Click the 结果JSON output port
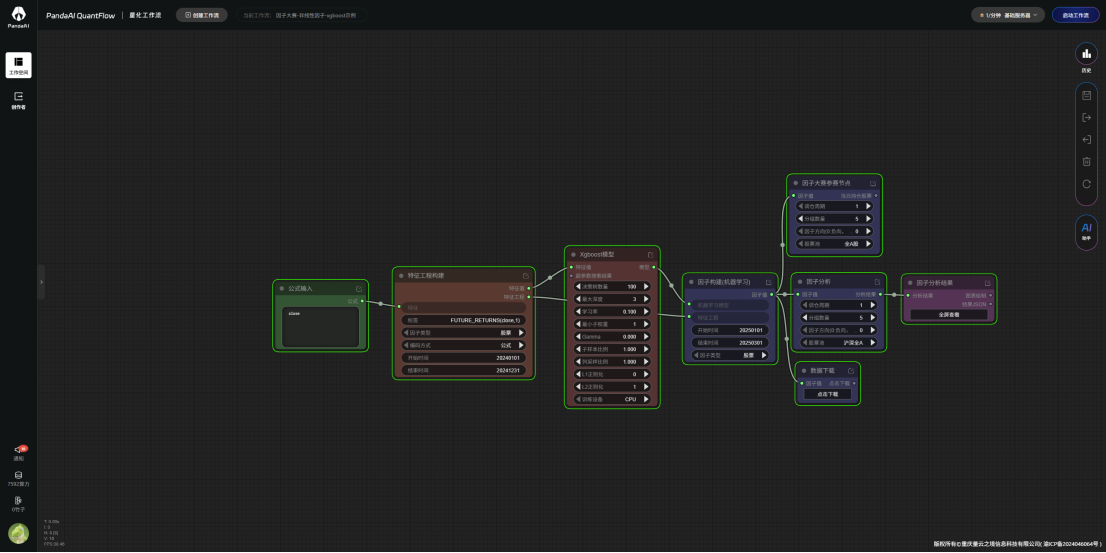 (x=990, y=304)
